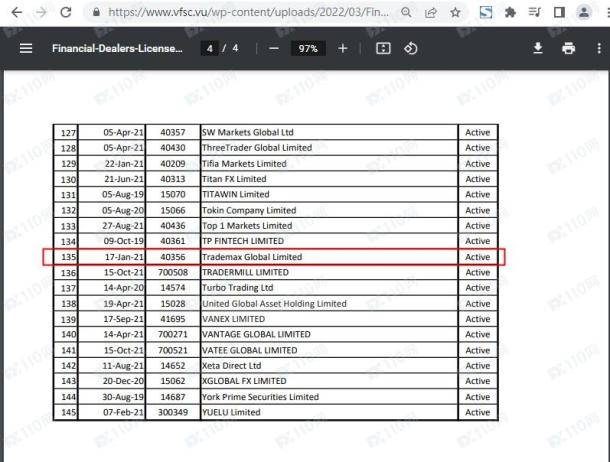
Task: Select Tifia Markets Limited entry
Action: click(x=244, y=164)
